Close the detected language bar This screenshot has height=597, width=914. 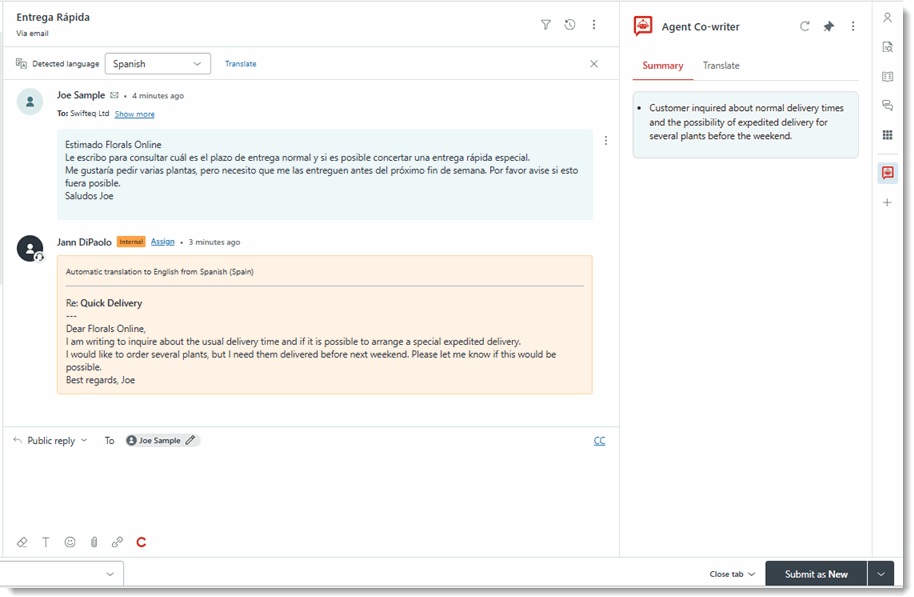tap(594, 64)
